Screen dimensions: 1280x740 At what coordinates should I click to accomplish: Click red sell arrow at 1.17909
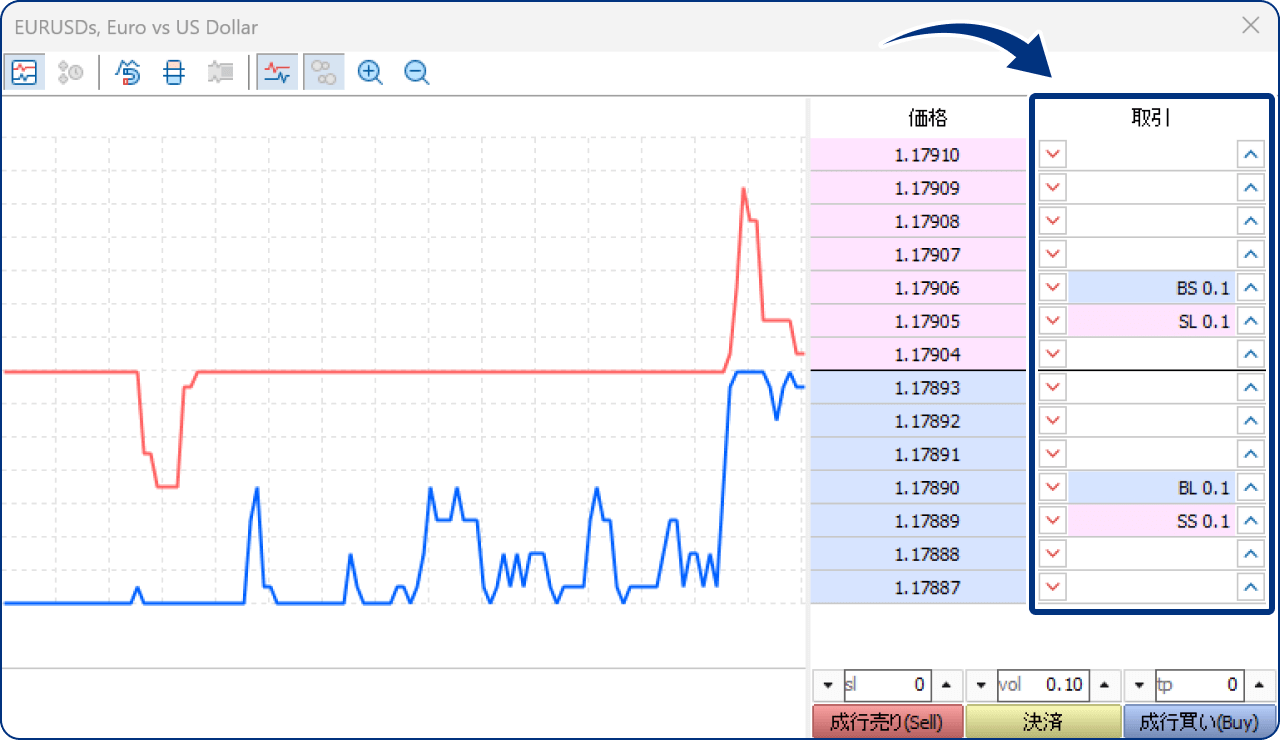pyautogui.click(x=1053, y=188)
